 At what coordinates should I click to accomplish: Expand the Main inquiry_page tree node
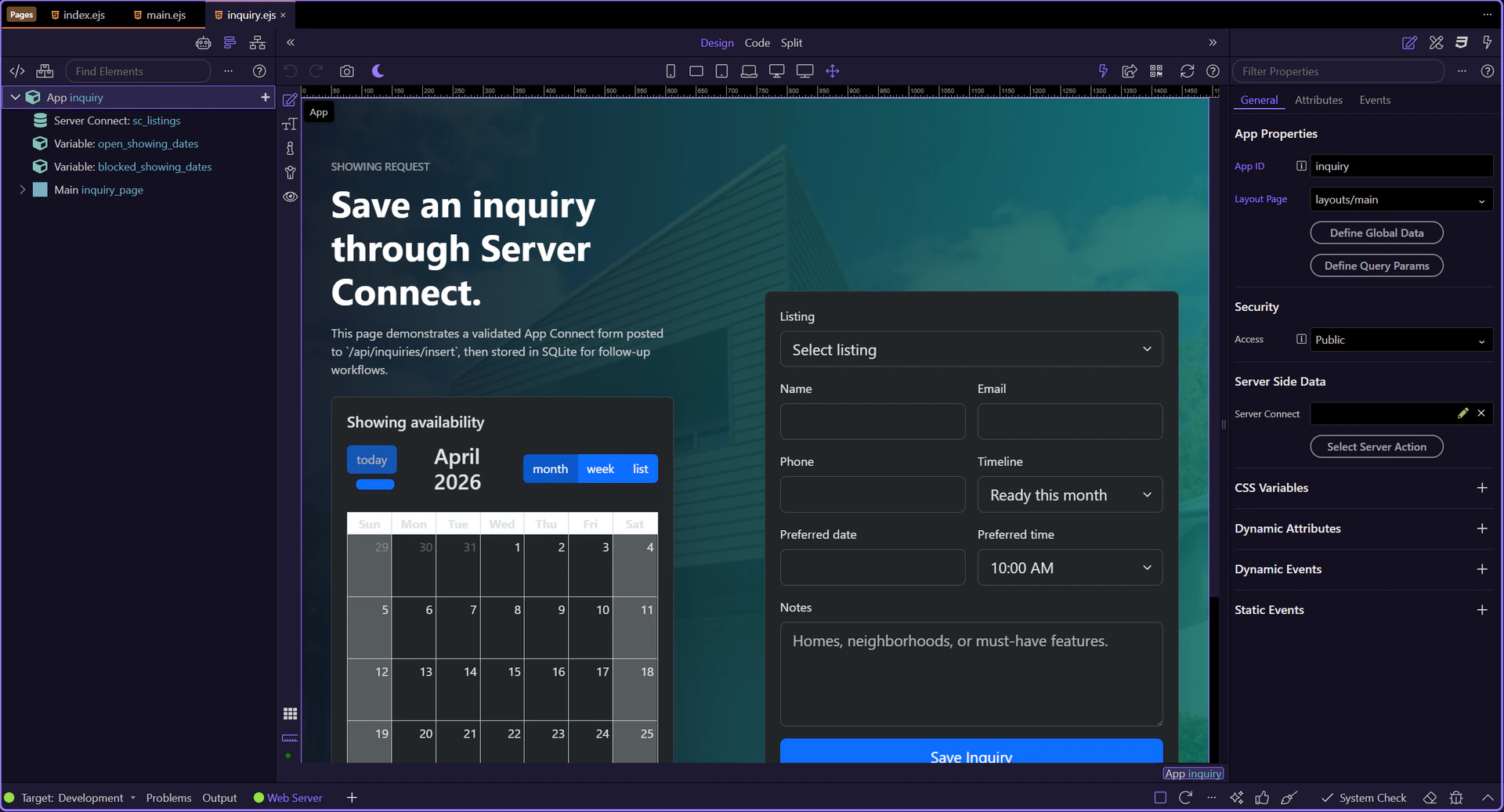tap(23, 189)
